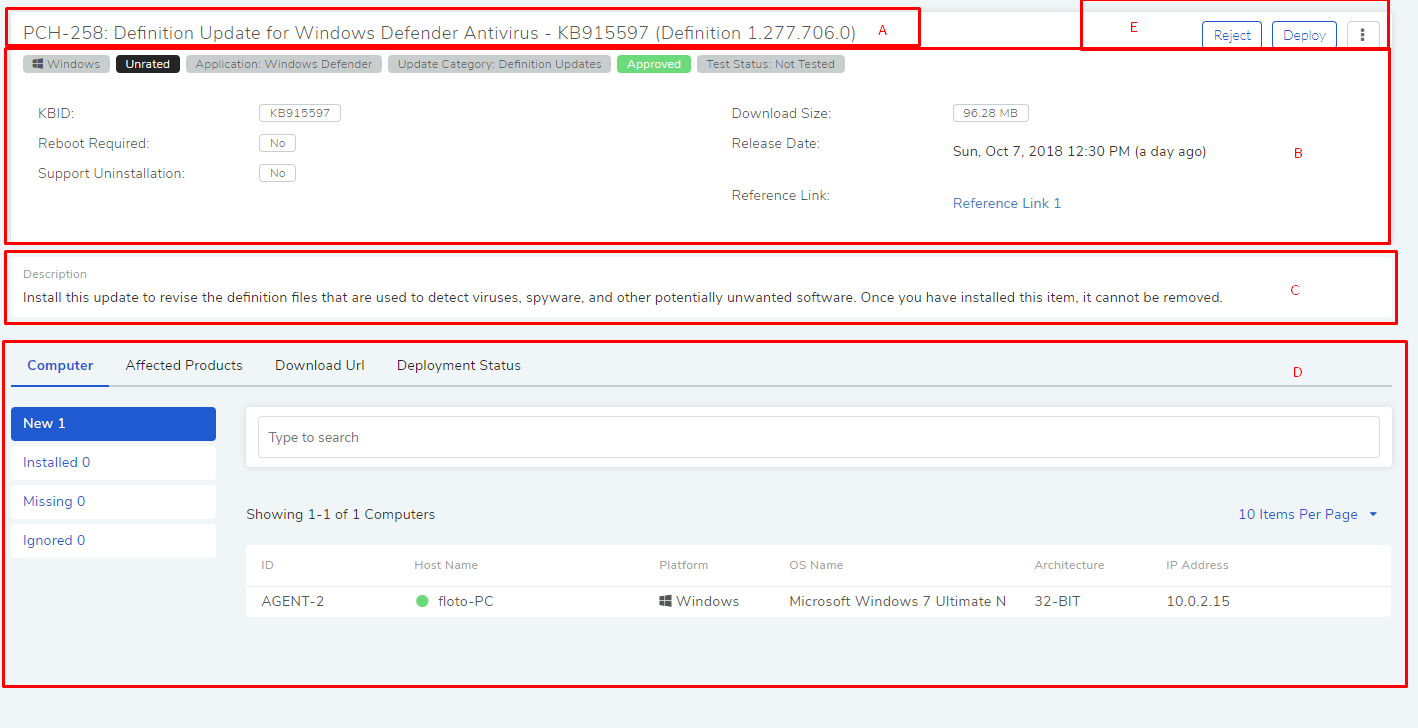The height and width of the screenshot is (728, 1418).
Task: Click the Description text paragraph
Action: tap(623, 297)
